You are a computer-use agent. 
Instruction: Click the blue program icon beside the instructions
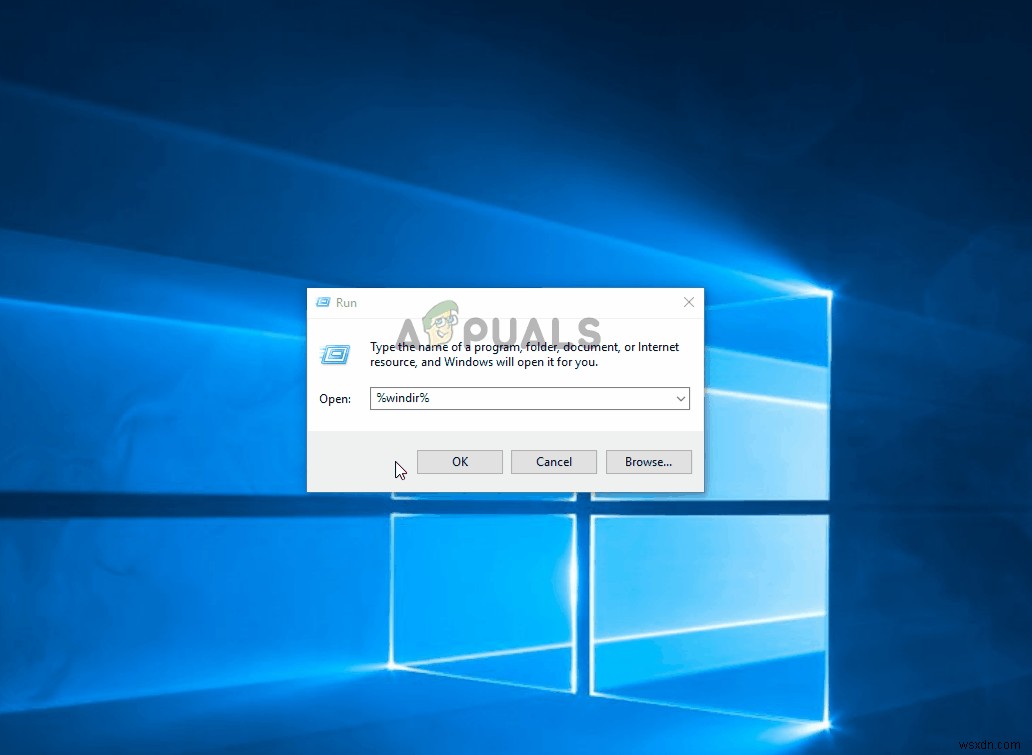(336, 354)
